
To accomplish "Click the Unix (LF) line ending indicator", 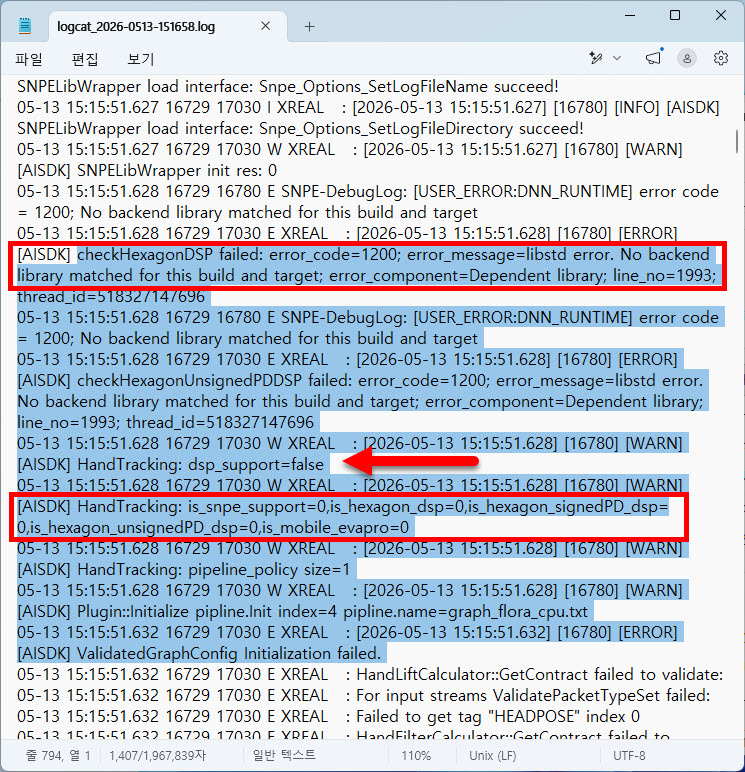I will [493, 755].
